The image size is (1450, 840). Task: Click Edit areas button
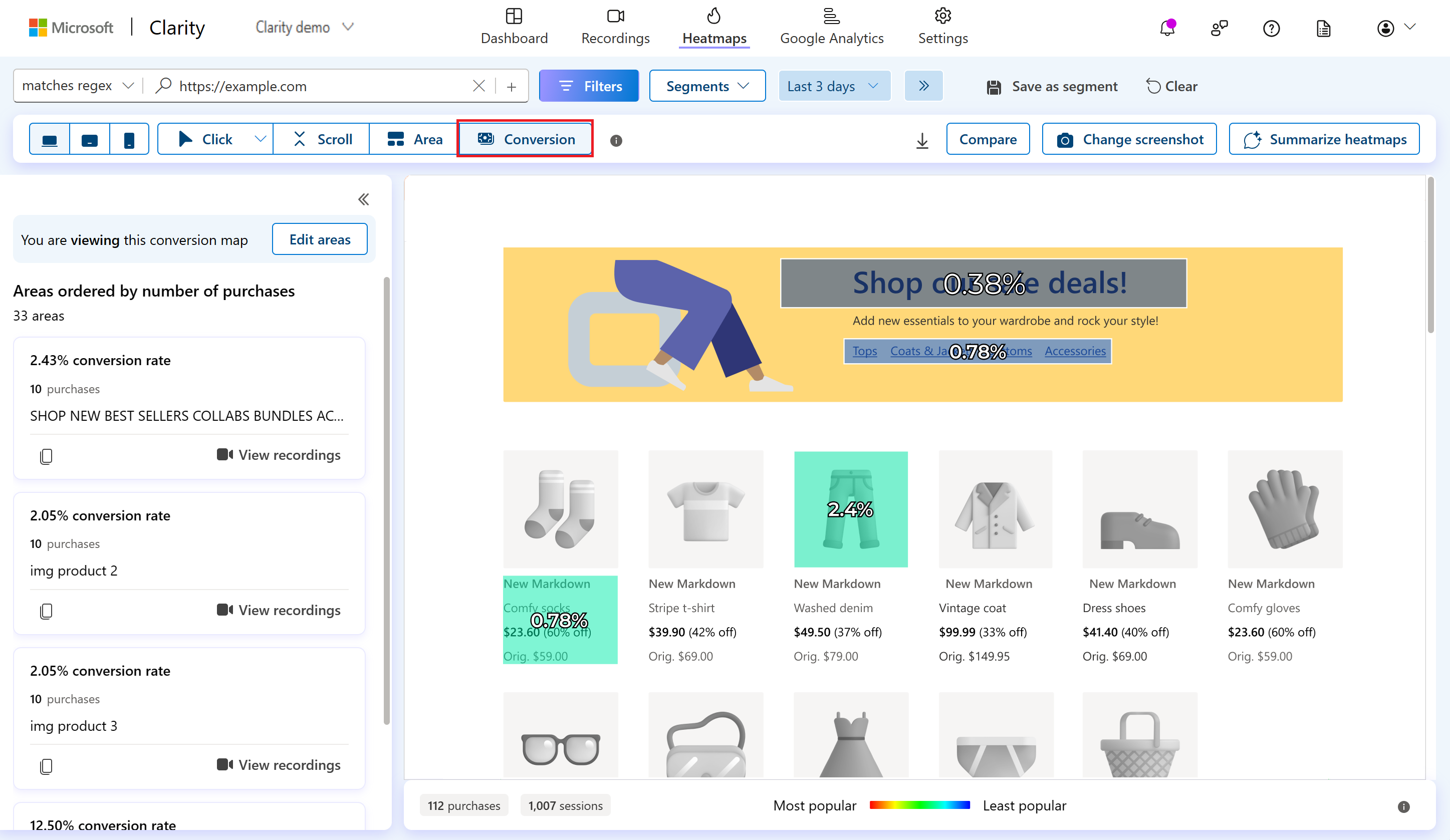[319, 239]
